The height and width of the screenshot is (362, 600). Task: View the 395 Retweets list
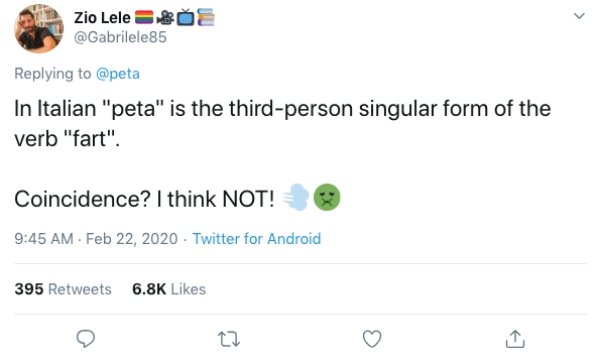click(63, 289)
